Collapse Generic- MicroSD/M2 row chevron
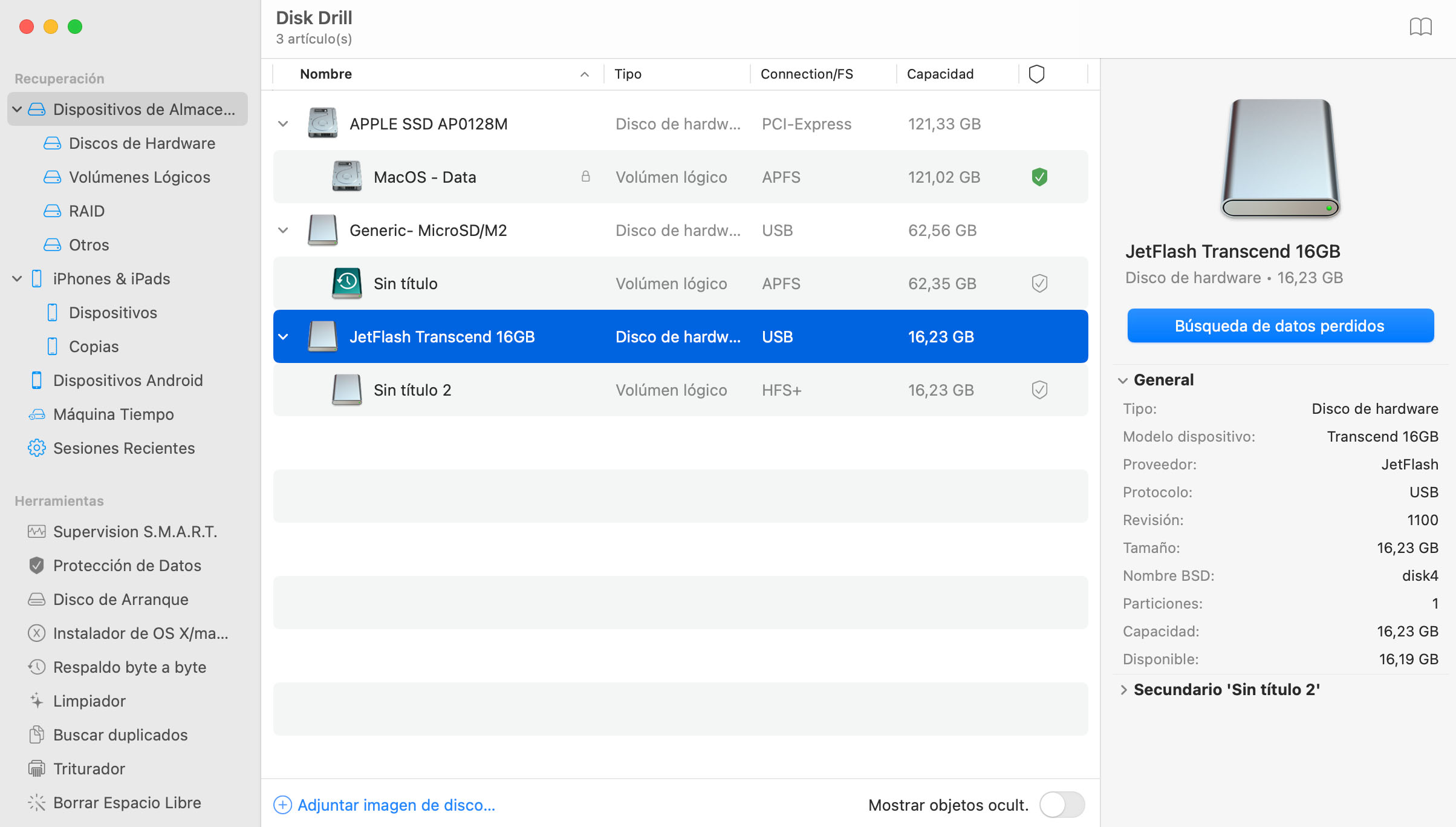Image resolution: width=1456 pixels, height=827 pixels. click(x=282, y=230)
